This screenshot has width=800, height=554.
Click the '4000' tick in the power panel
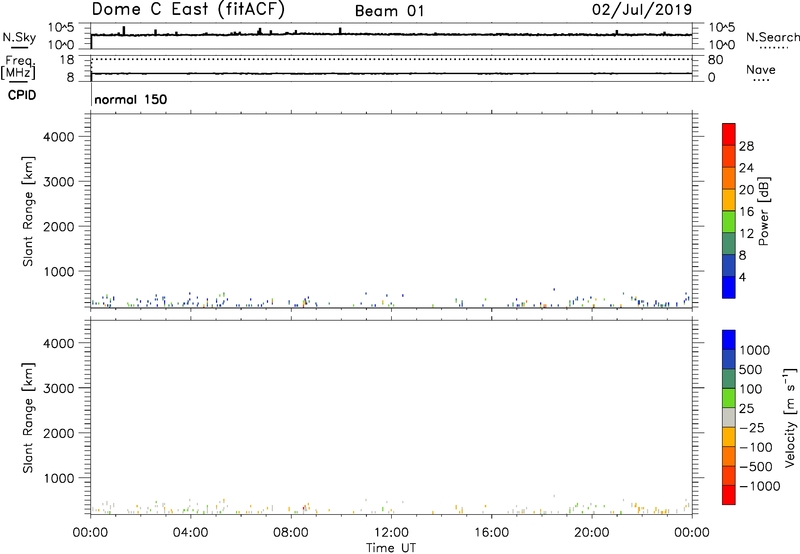pos(58,137)
